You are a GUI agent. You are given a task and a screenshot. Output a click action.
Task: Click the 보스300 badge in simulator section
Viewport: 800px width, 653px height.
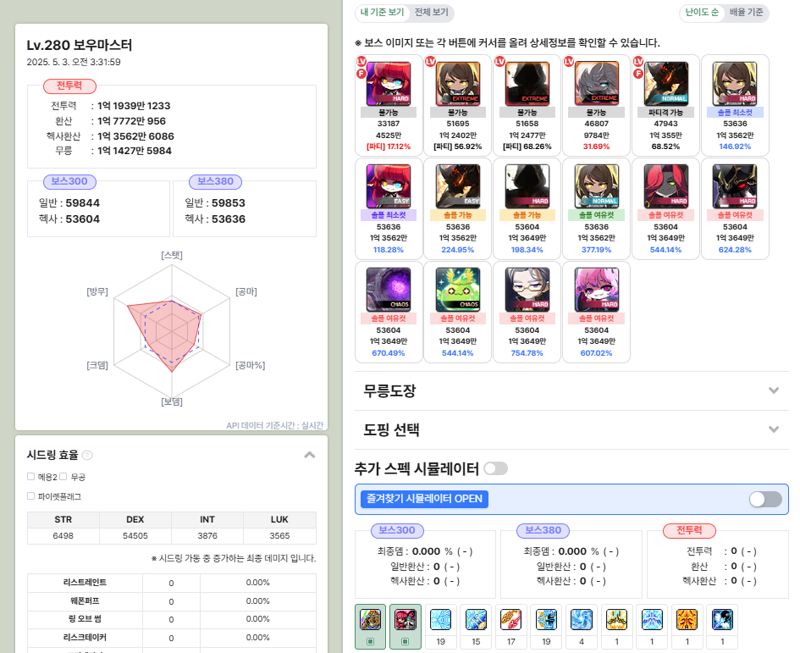pos(397,531)
